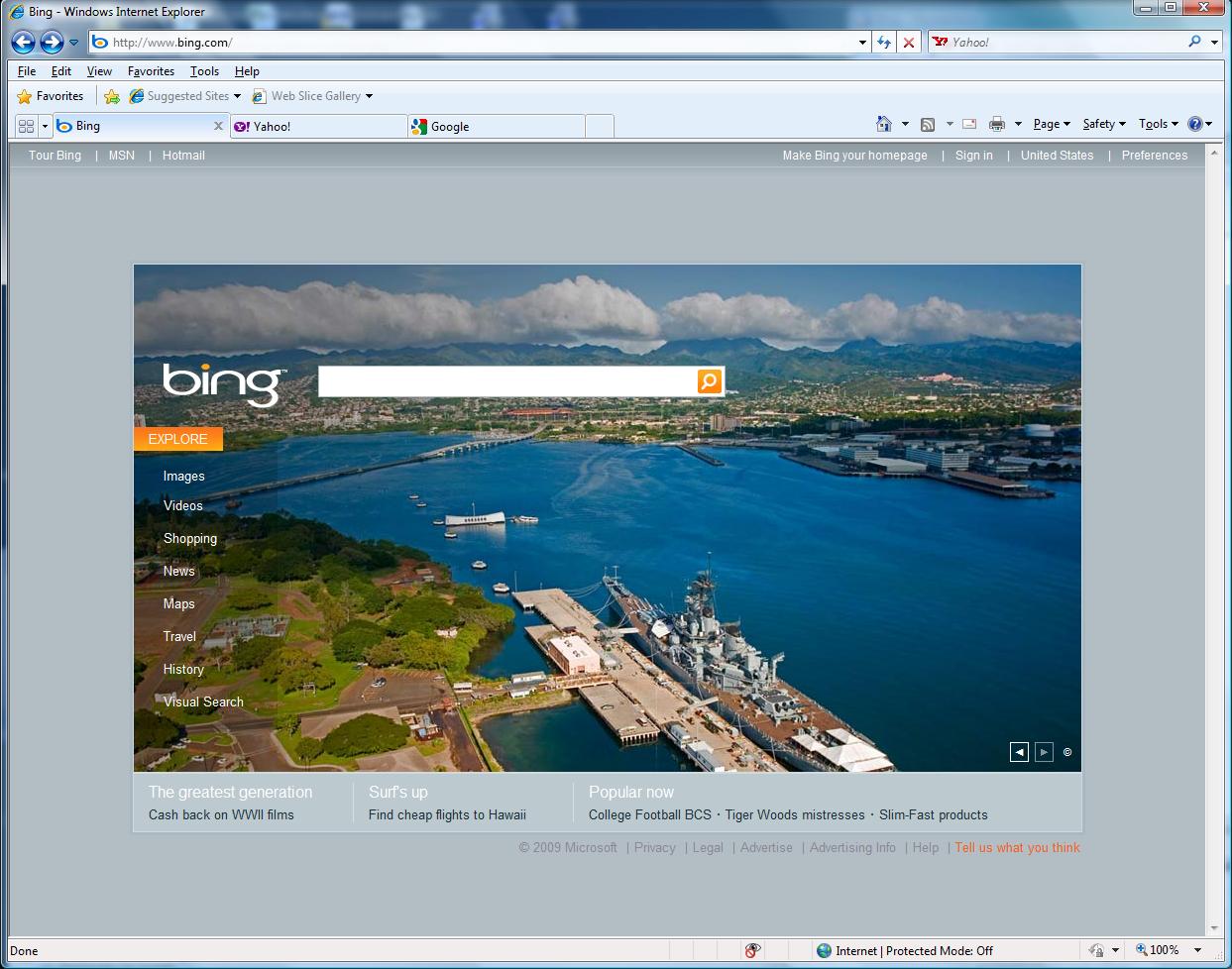This screenshot has height=969, width=1232.
Task: Click into the Bing search field
Action: coord(506,381)
